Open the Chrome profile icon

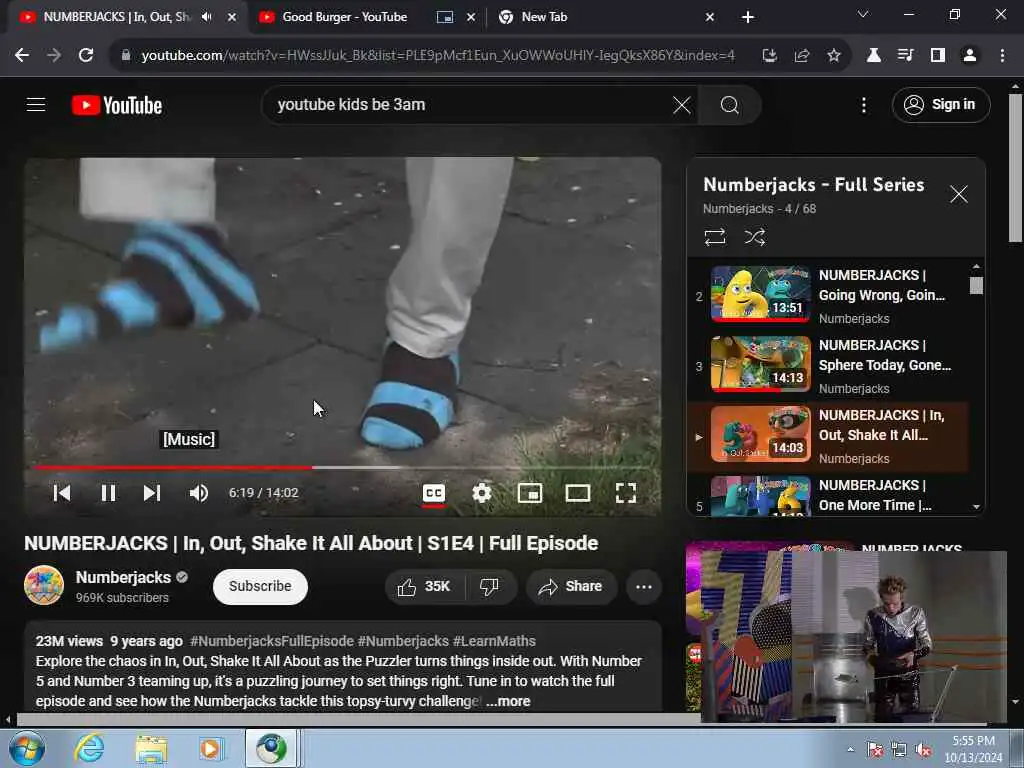(x=970, y=56)
